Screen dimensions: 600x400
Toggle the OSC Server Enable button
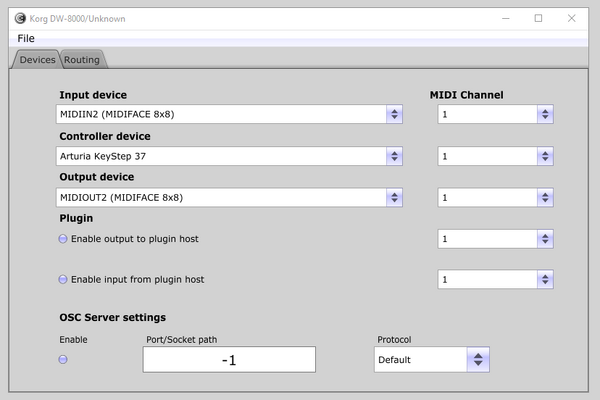click(63, 359)
